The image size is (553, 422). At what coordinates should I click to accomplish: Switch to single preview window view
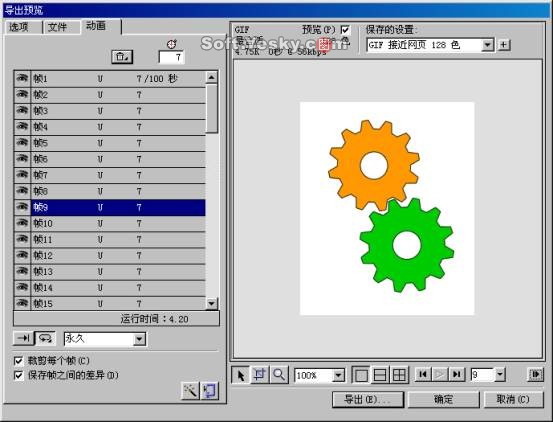click(x=361, y=375)
